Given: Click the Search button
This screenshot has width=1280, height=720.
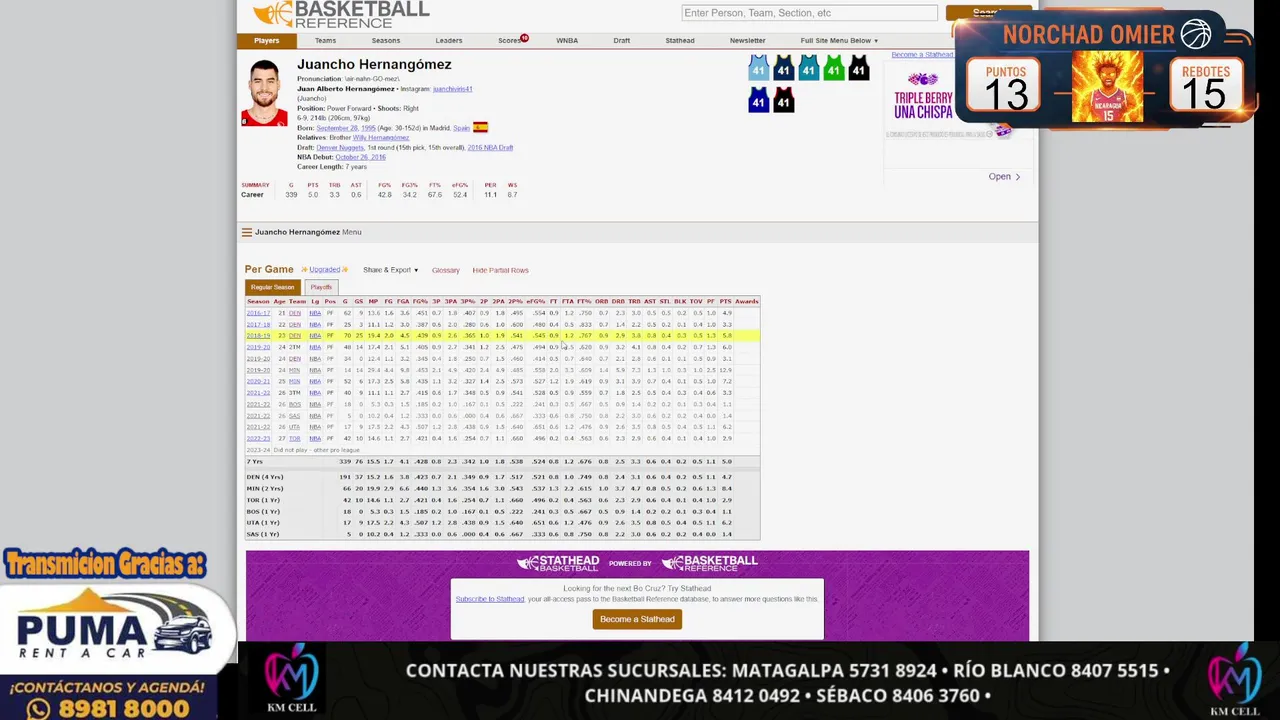Looking at the screenshot, I should (988, 13).
